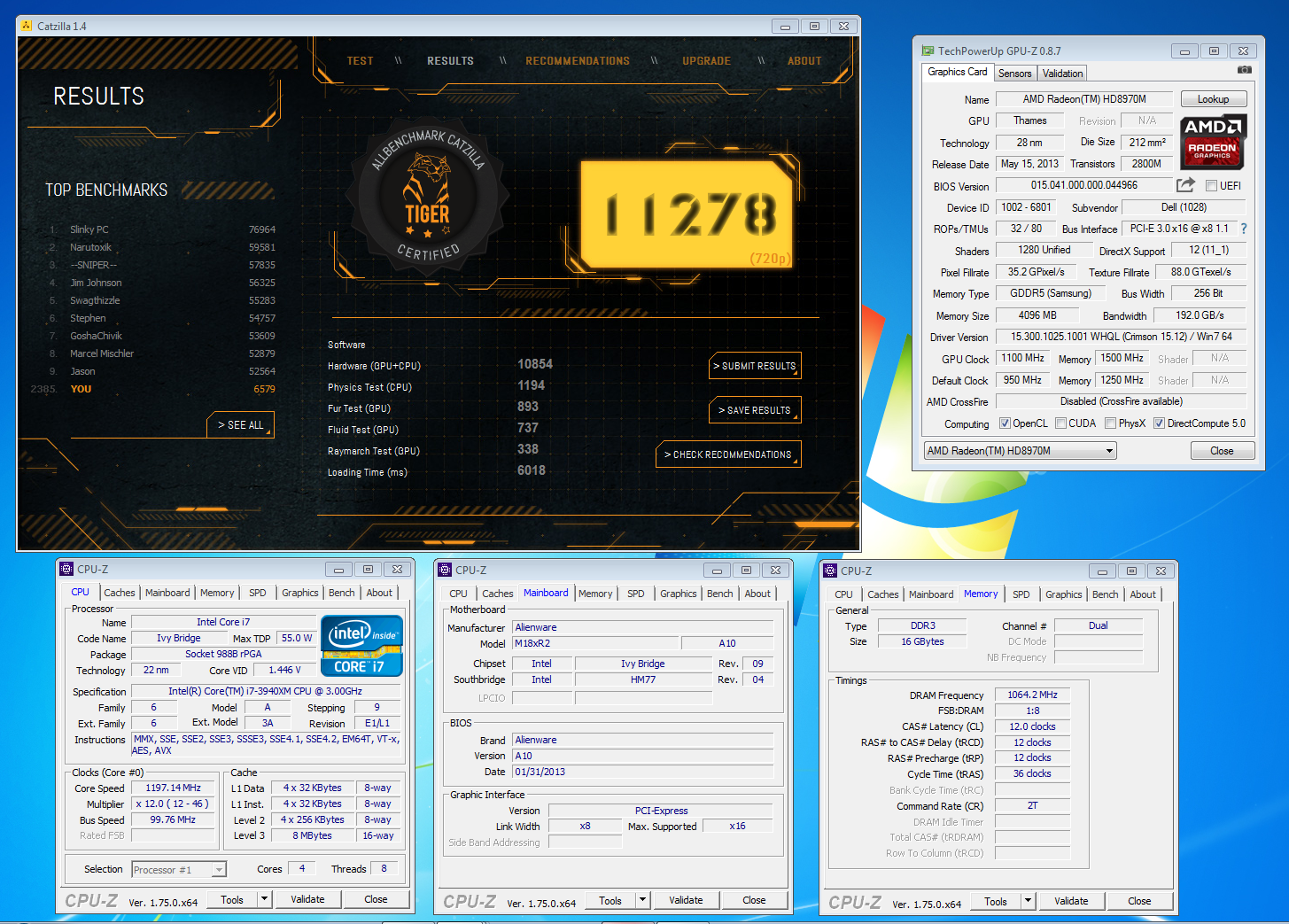
Task: Click the Lookup button in GPU-Z
Action: (1213, 99)
